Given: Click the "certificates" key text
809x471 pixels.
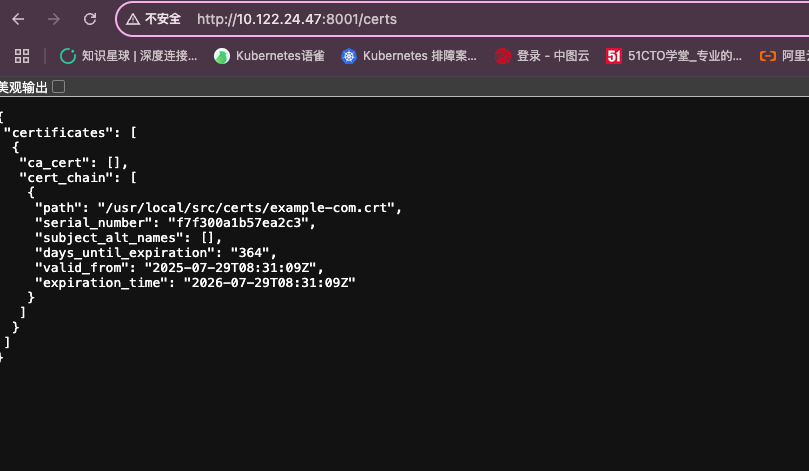Looking at the screenshot, I should point(58,133).
